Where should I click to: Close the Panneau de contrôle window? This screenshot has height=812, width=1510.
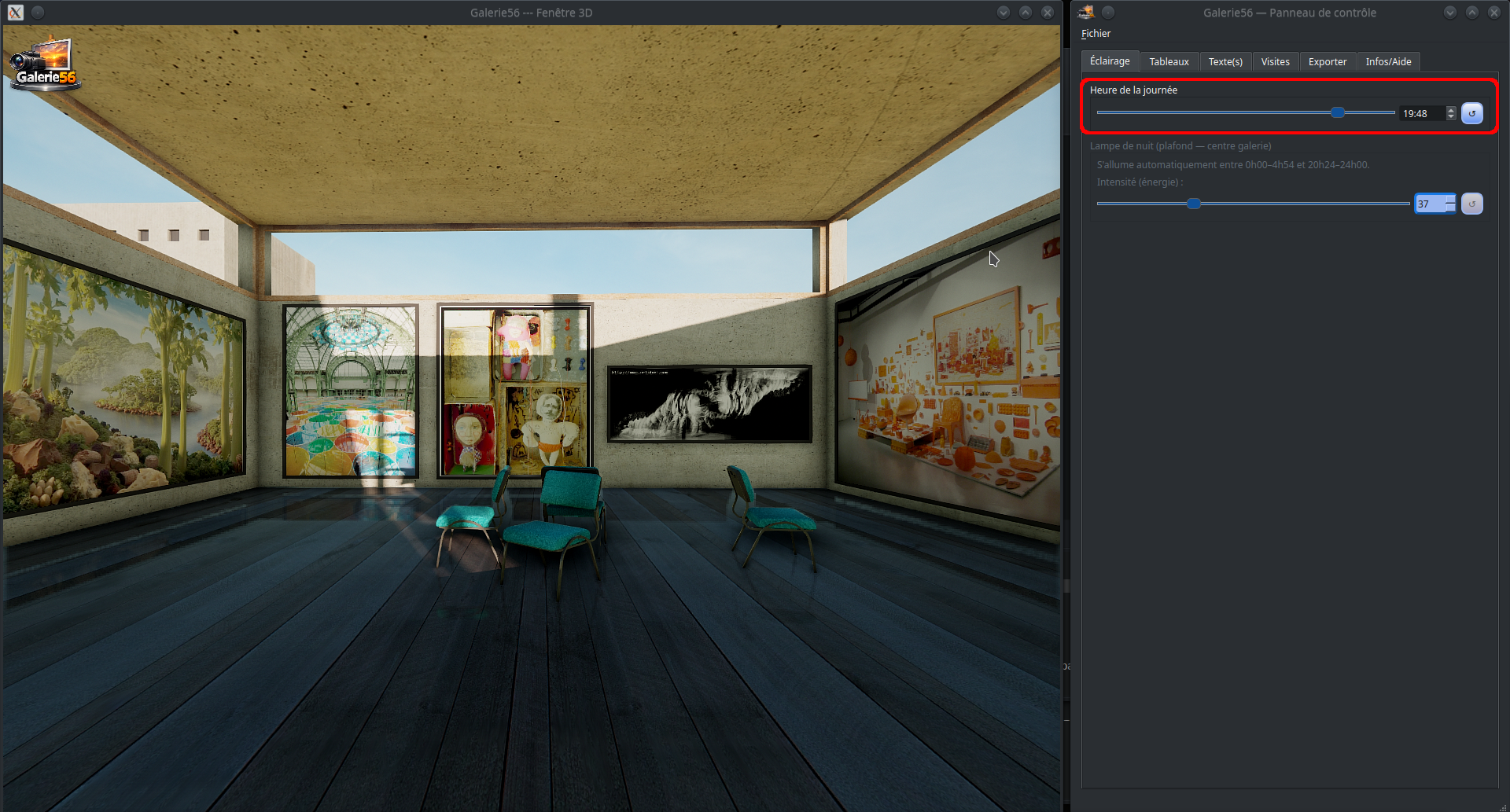[x=1494, y=12]
